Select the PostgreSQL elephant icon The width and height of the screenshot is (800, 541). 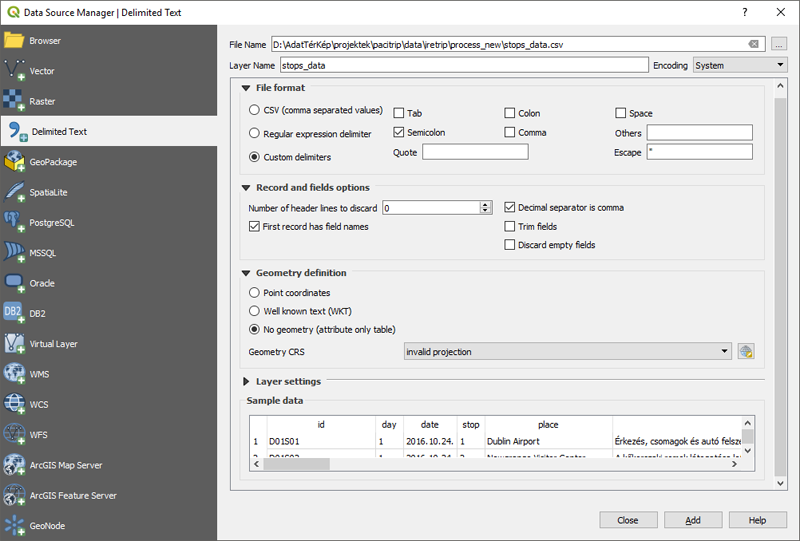click(x=14, y=222)
